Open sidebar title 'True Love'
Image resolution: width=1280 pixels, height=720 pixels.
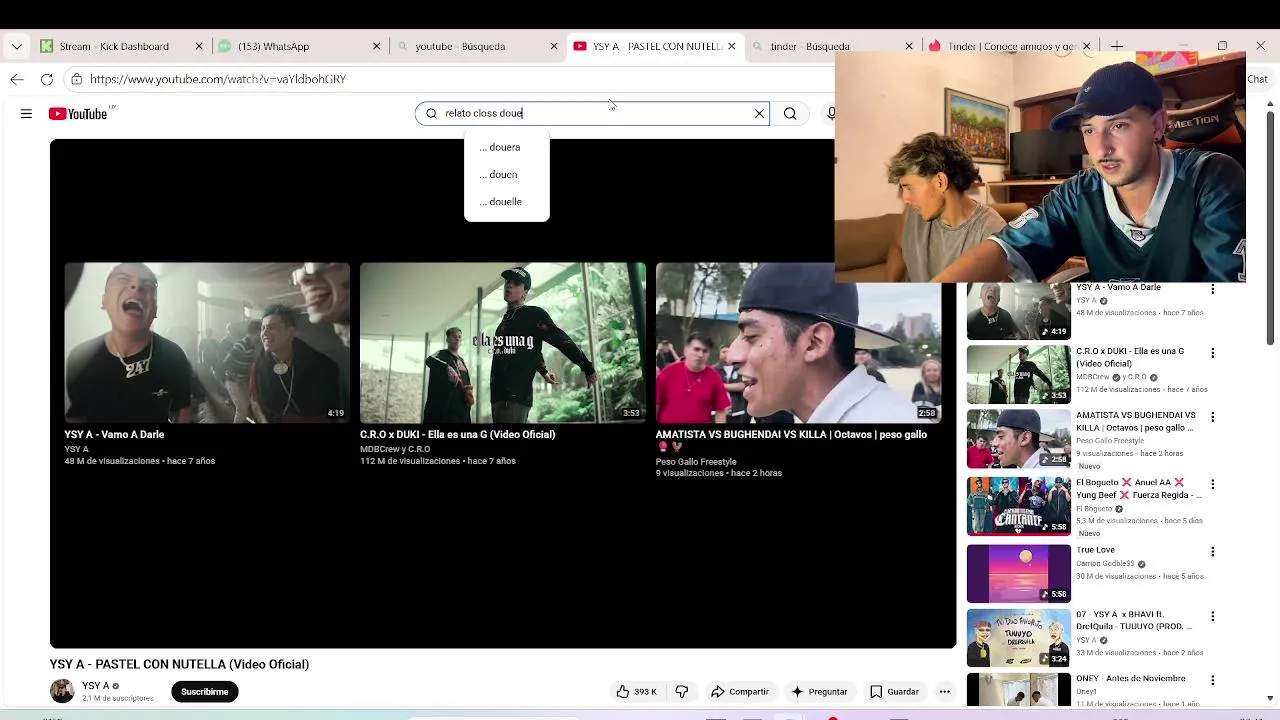1095,550
